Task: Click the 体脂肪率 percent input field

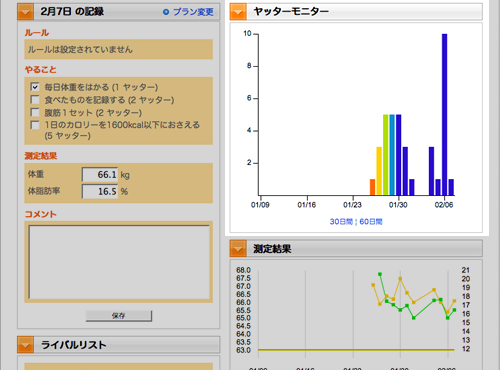Action: click(x=100, y=191)
